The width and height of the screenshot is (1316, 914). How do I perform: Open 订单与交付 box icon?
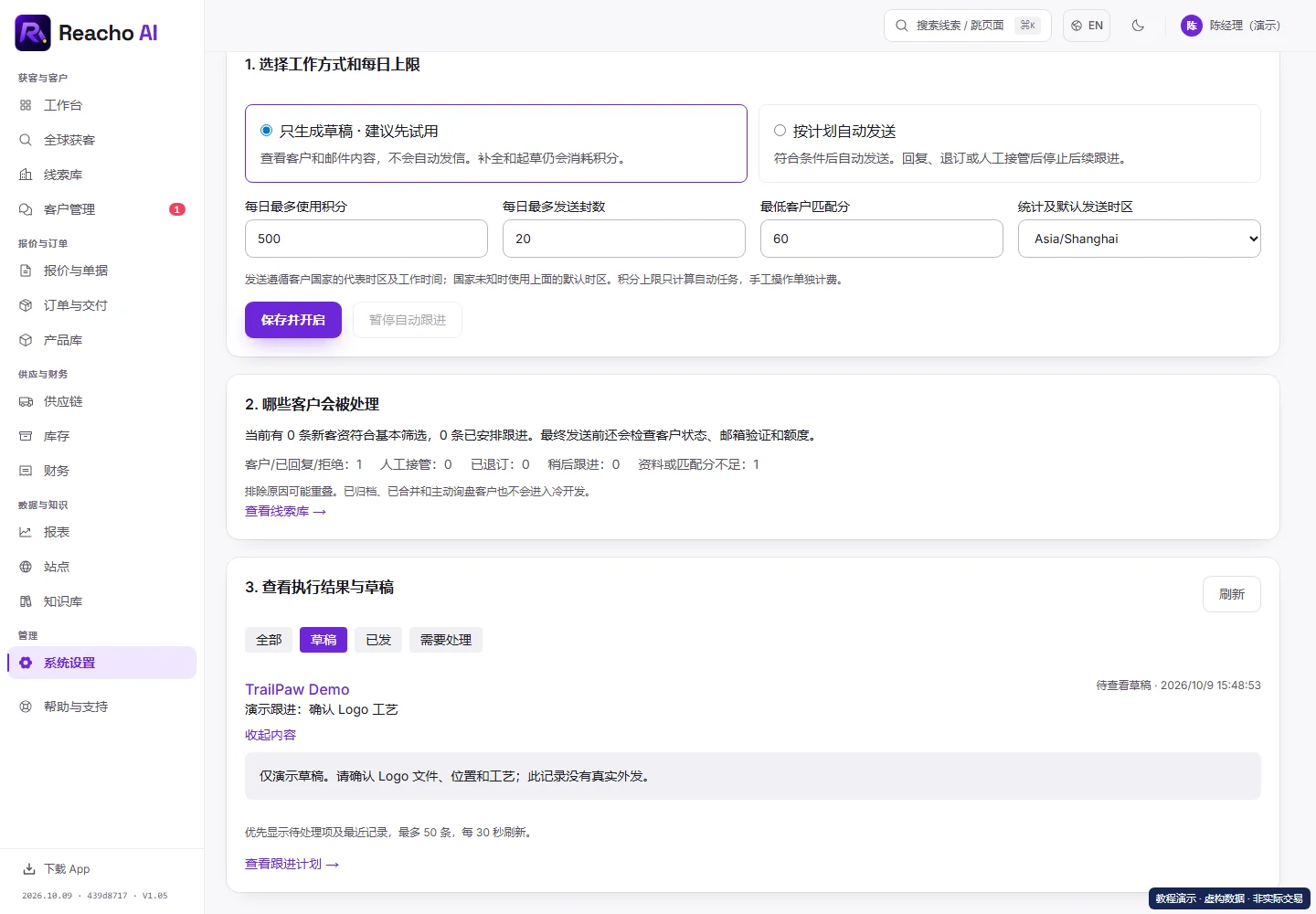pyautogui.click(x=26, y=305)
